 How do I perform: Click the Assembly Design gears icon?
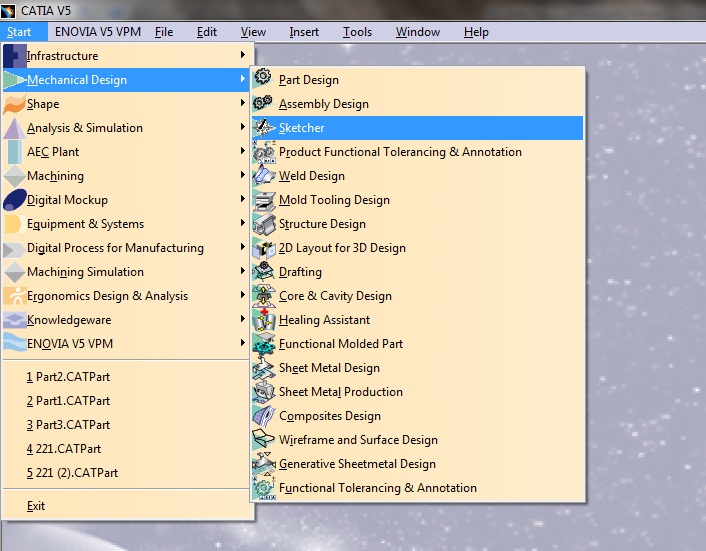(263, 103)
